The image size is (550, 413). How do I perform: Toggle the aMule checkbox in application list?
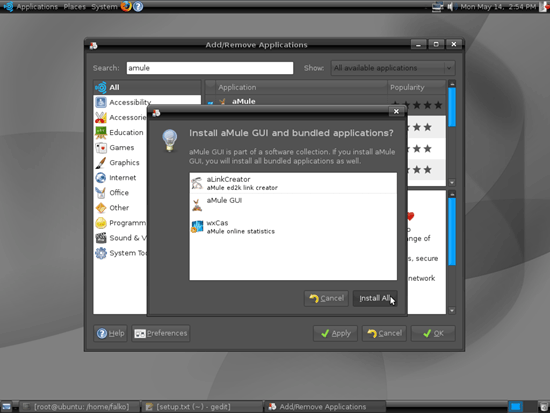tap(210, 103)
